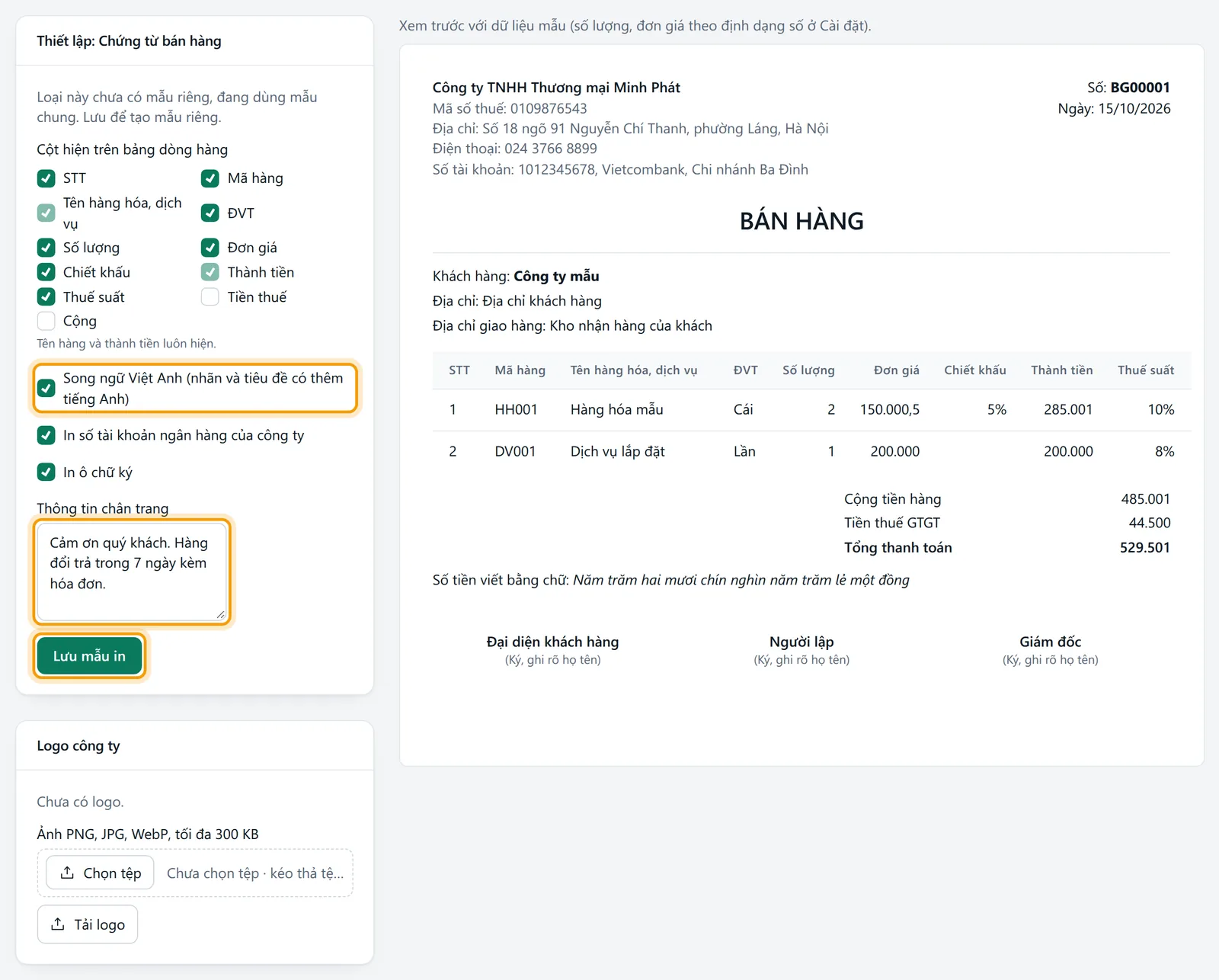Disable the Chiết khấu column checkbox
The height and width of the screenshot is (980, 1219).
point(46,272)
